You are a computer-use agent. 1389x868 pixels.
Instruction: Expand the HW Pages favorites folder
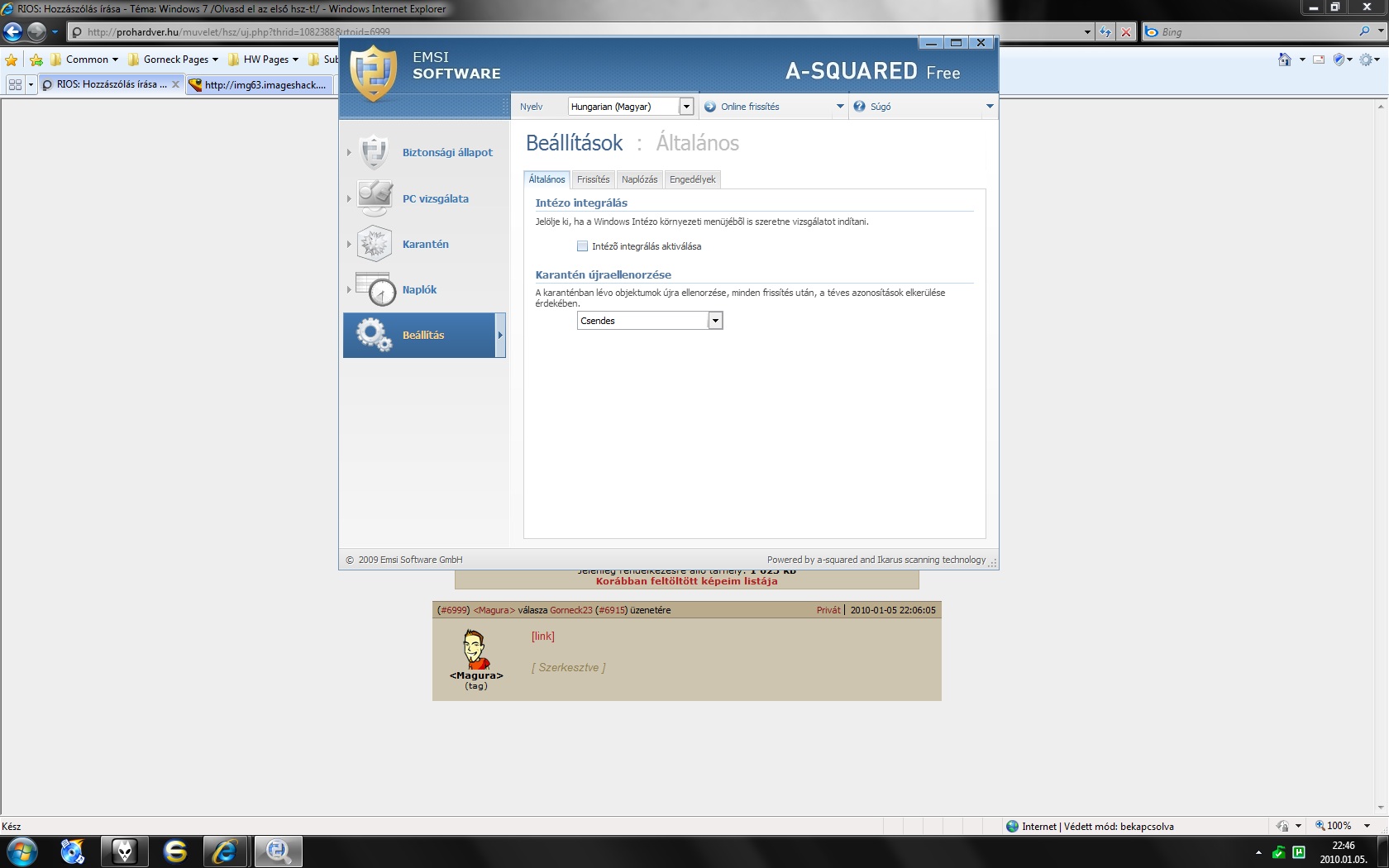[x=264, y=60]
